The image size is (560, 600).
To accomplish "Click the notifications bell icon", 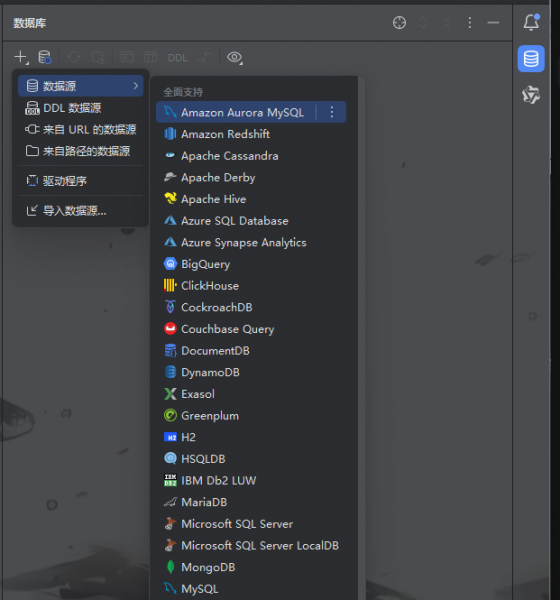I will click(531, 22).
